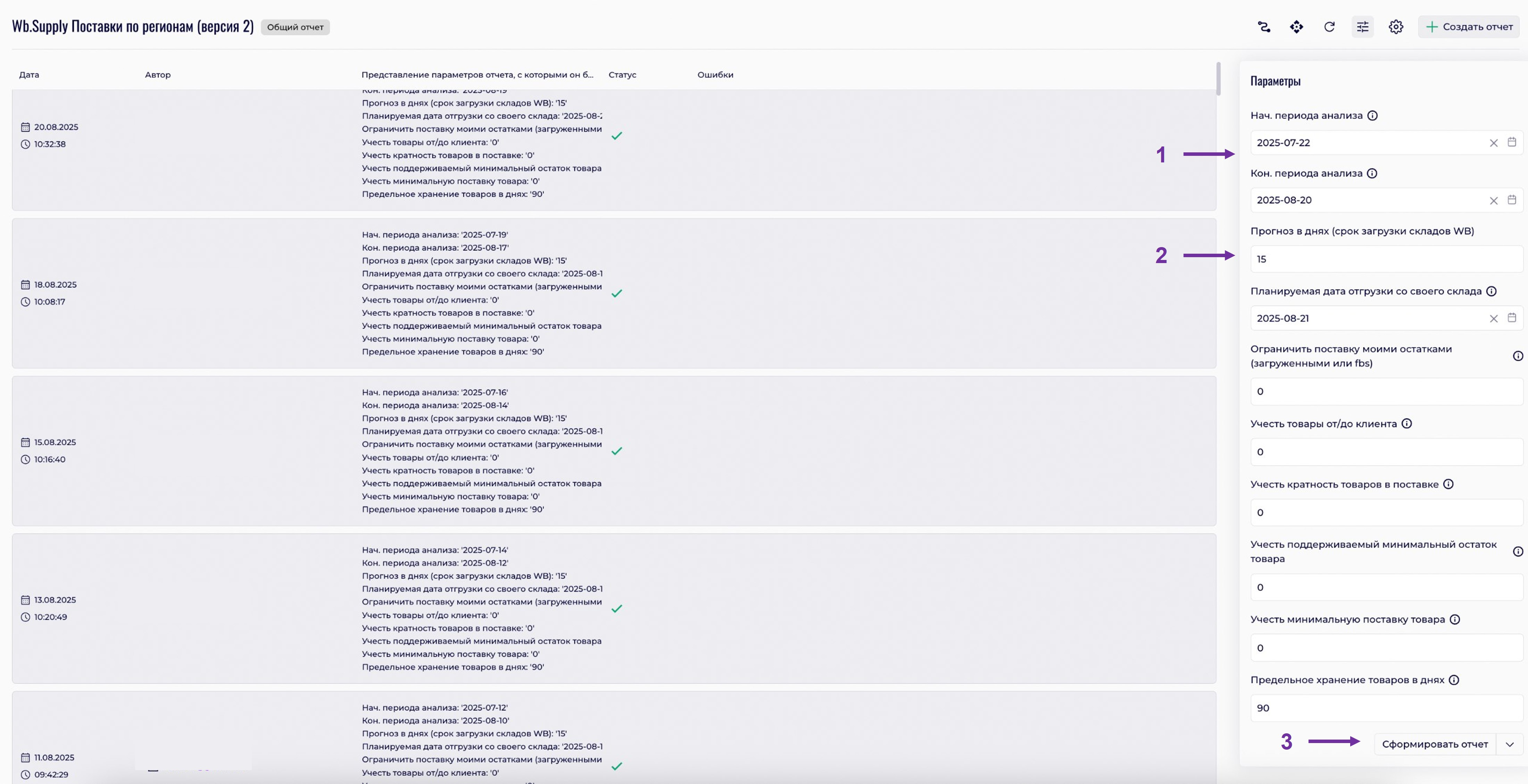The height and width of the screenshot is (784, 1528).
Task: Clear the Нач. периода анализа date
Action: pos(1494,143)
